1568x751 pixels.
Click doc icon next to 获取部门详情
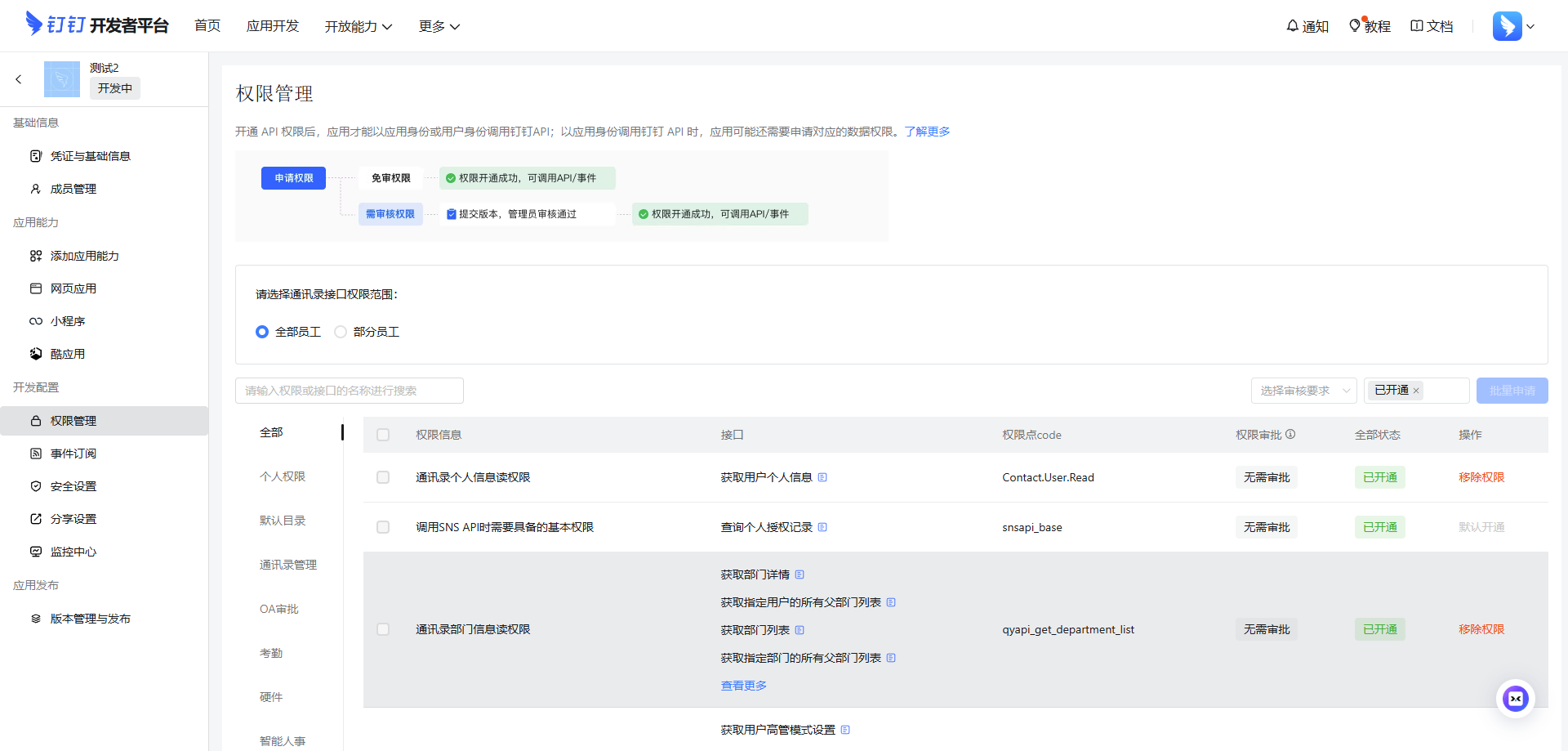800,574
